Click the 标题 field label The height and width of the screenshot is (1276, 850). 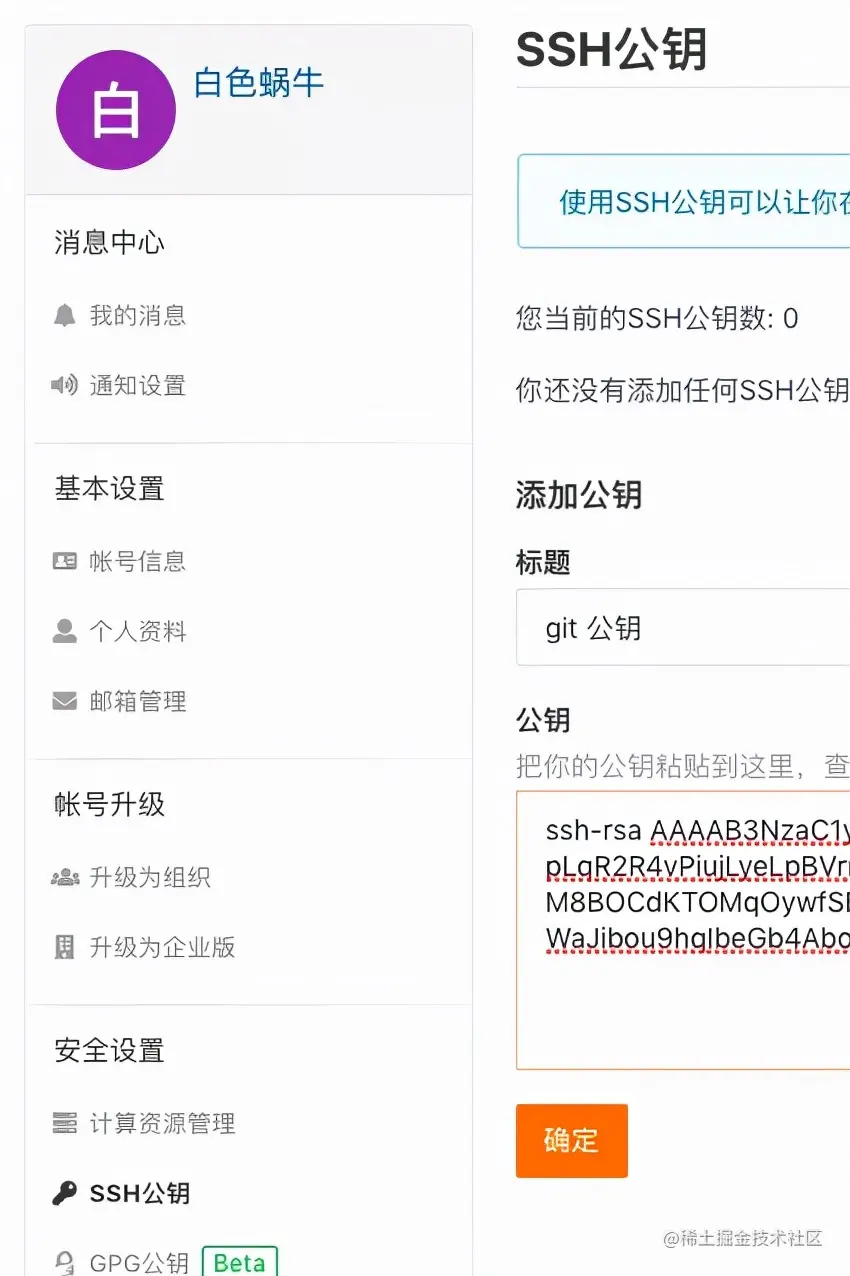click(543, 562)
